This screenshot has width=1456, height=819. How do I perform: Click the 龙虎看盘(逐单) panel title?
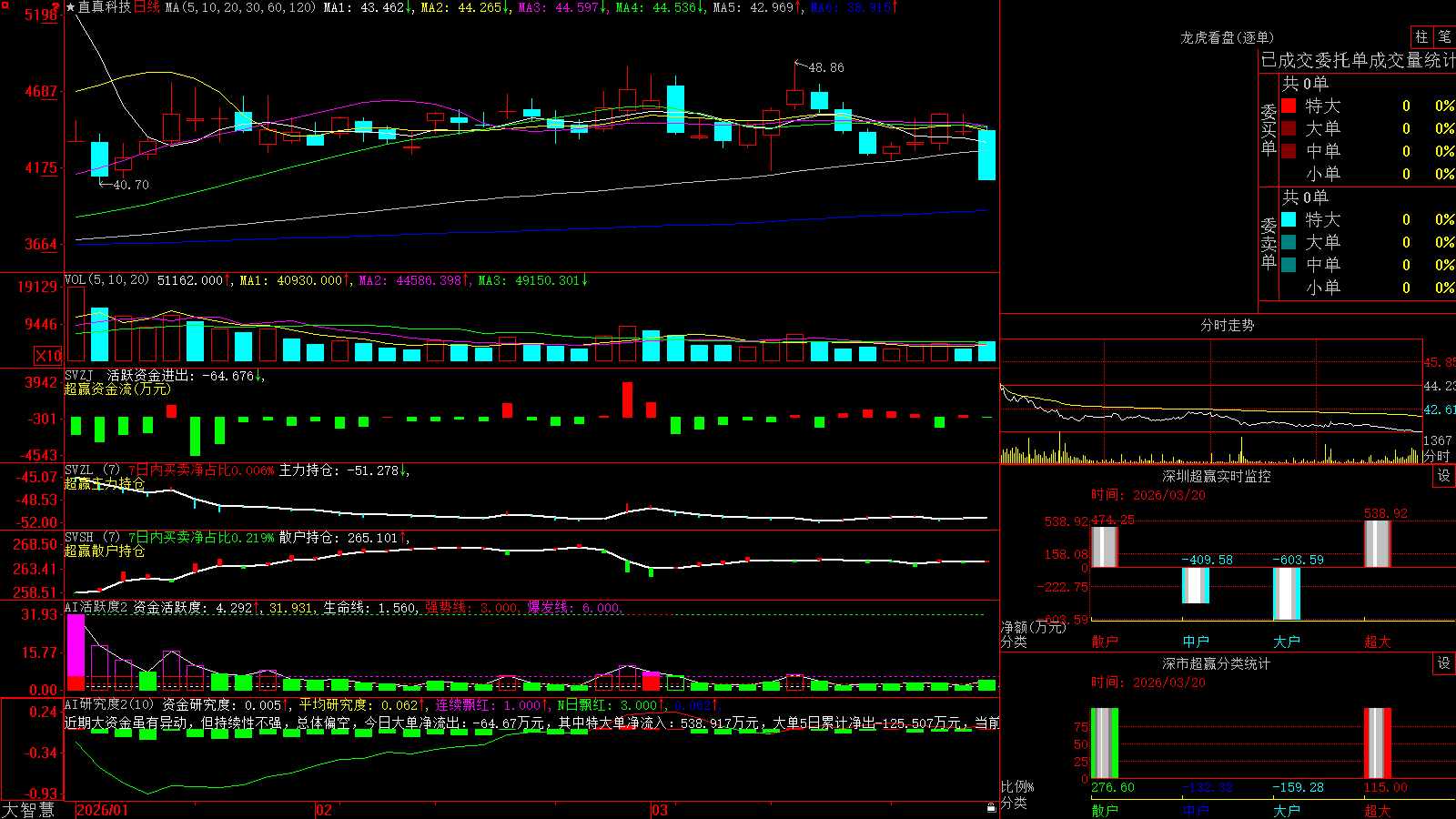pyautogui.click(x=1227, y=37)
